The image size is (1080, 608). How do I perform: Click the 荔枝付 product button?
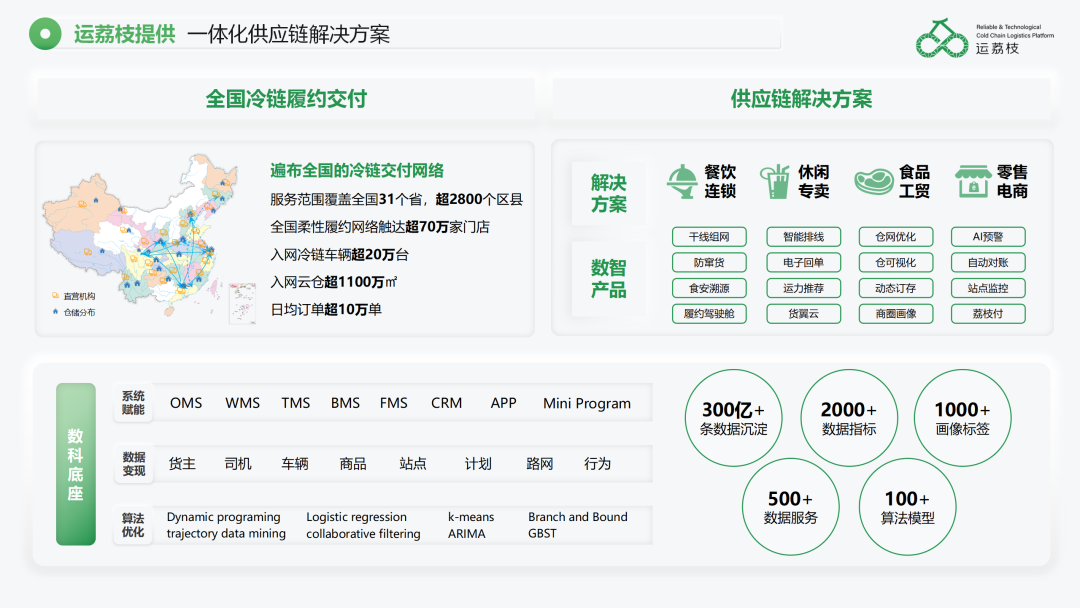click(988, 314)
